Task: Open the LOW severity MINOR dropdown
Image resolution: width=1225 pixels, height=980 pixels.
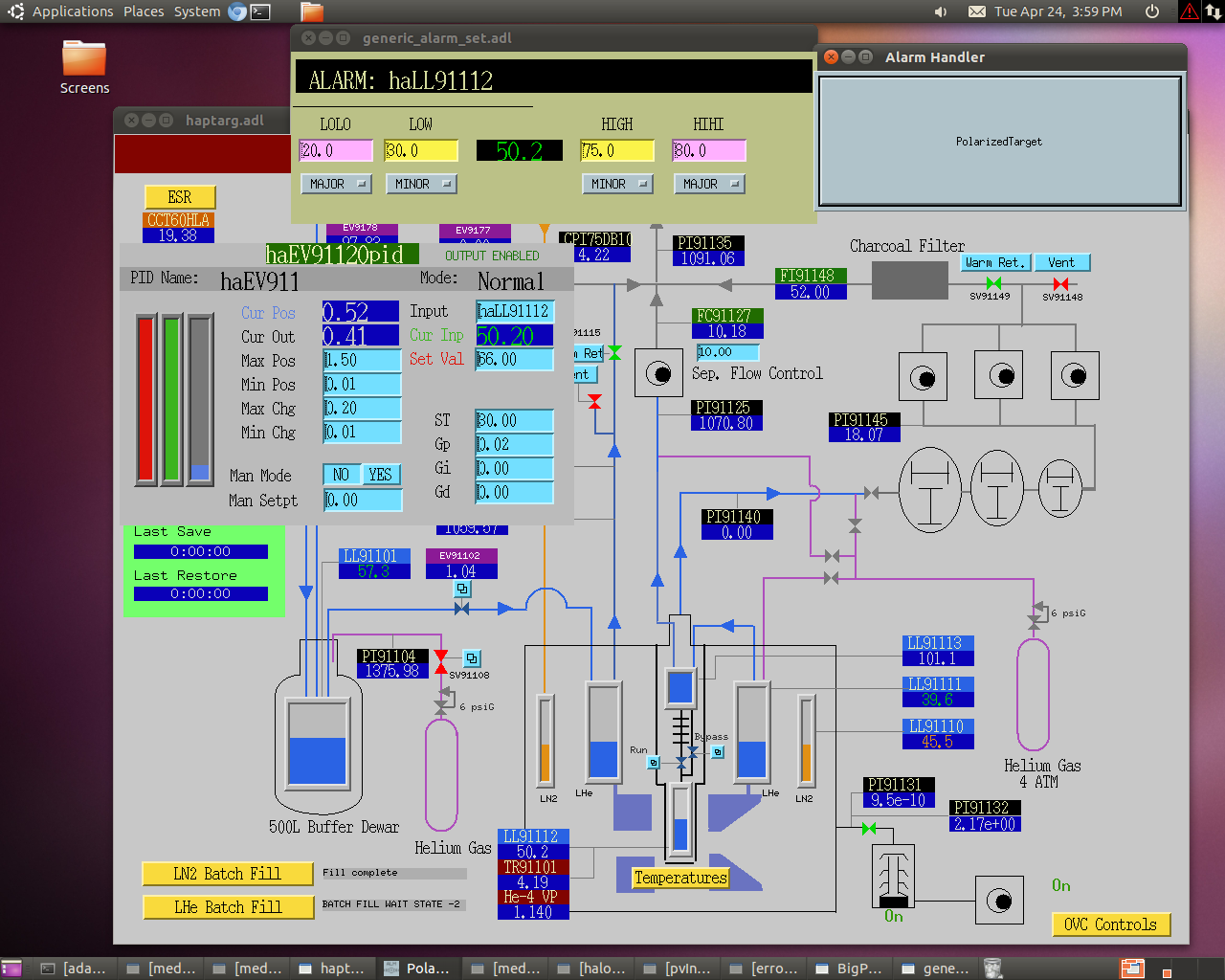Action: (x=421, y=184)
